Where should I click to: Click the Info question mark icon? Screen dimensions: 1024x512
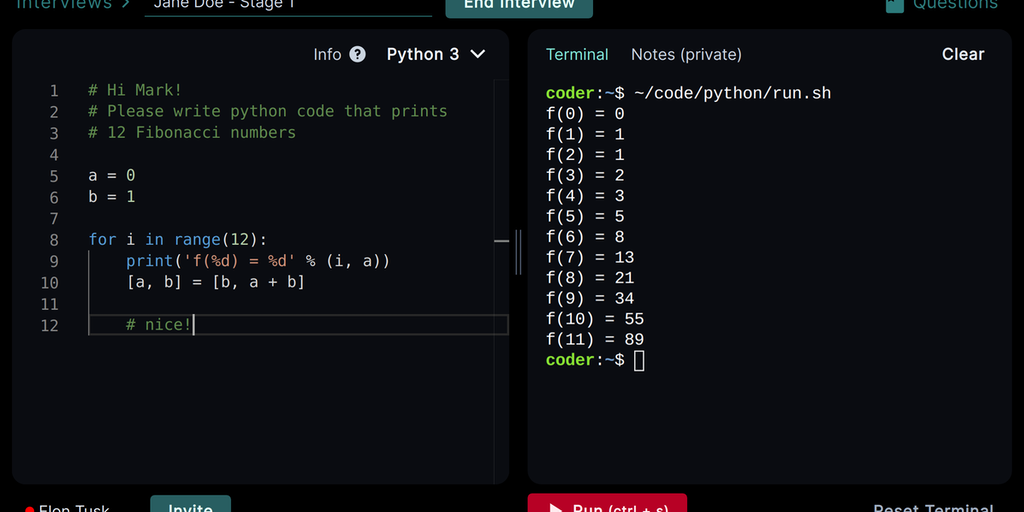pyautogui.click(x=357, y=55)
